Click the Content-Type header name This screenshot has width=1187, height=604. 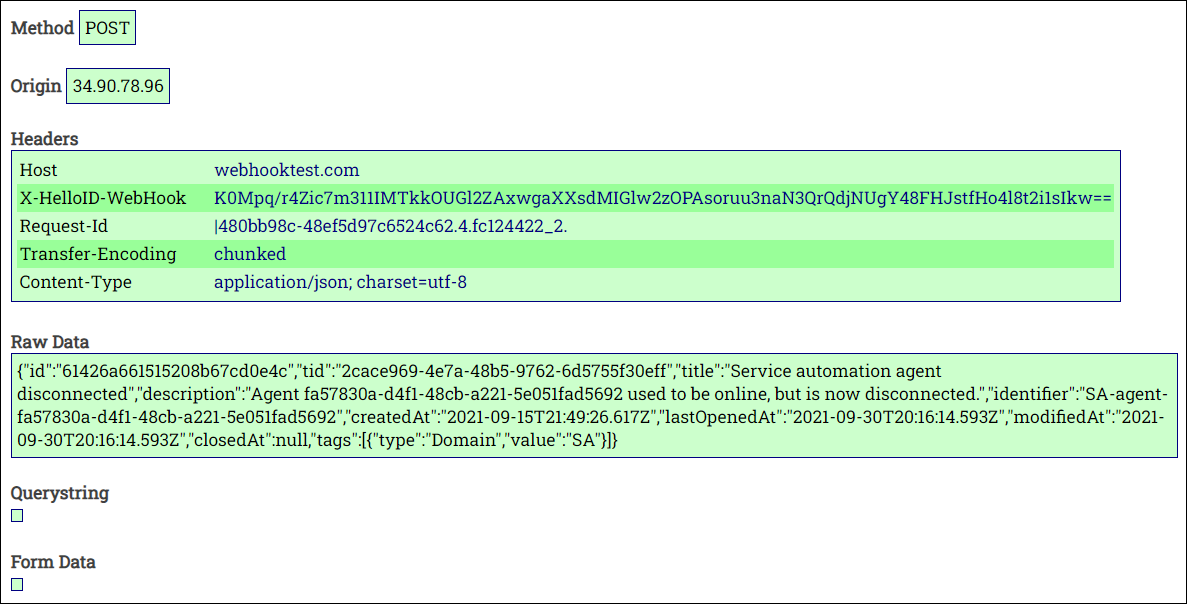click(76, 282)
